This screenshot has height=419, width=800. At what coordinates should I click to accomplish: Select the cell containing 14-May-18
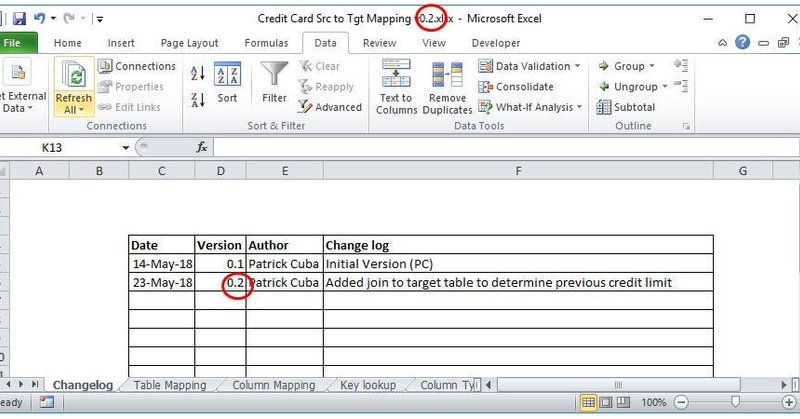pyautogui.click(x=162, y=264)
